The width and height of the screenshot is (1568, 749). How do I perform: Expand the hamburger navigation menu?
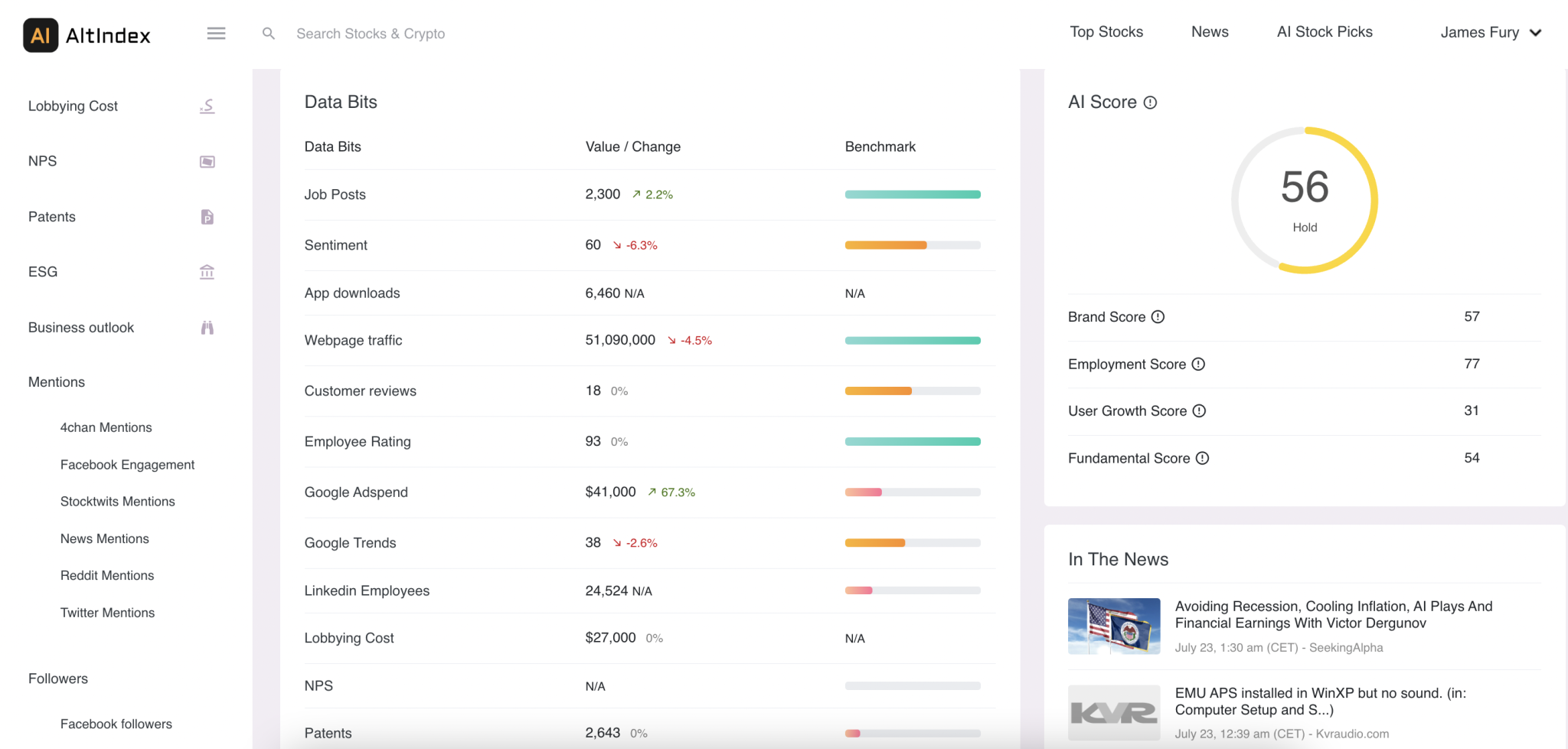coord(216,33)
